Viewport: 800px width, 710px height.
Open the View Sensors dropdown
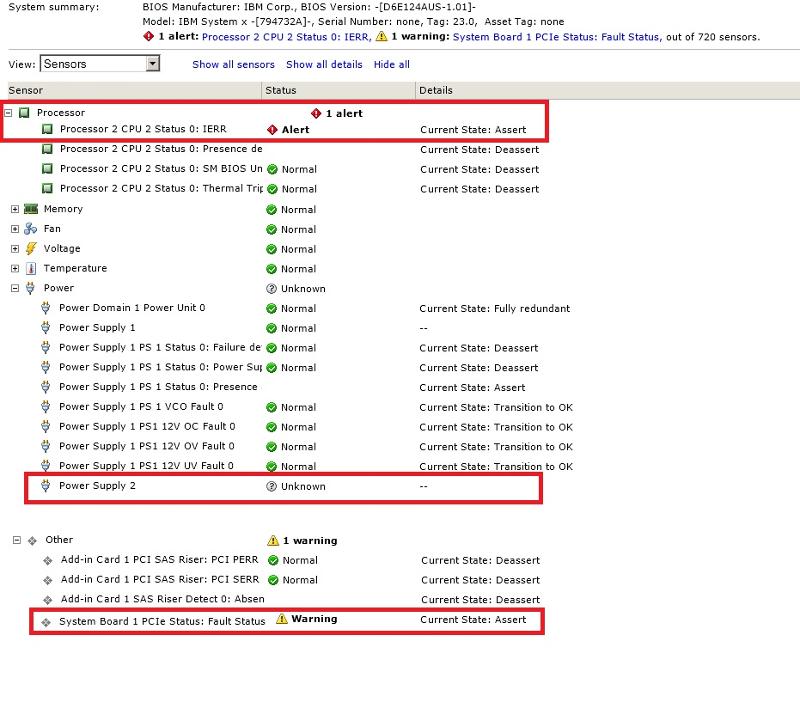[153, 64]
